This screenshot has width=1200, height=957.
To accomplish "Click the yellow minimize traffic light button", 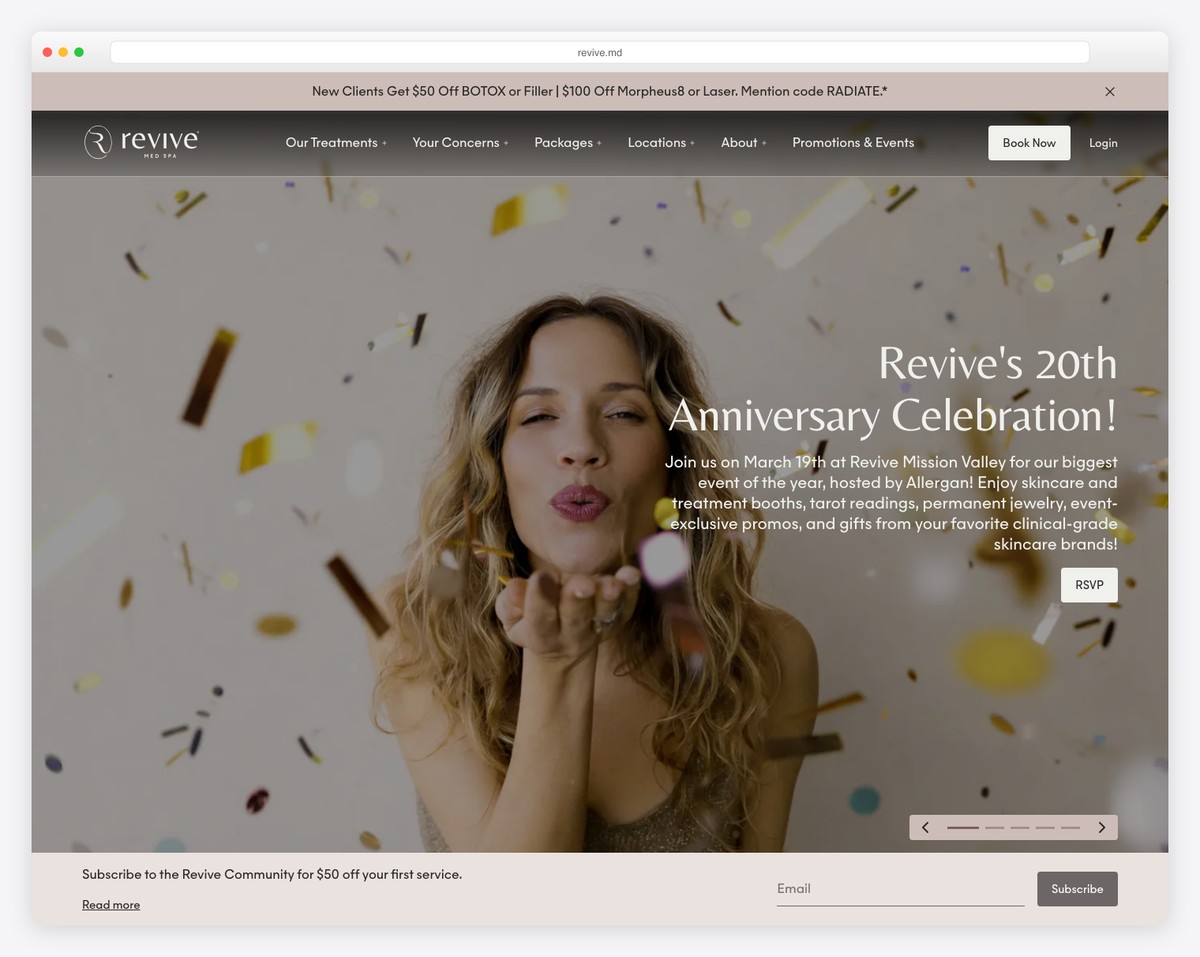I will point(63,51).
